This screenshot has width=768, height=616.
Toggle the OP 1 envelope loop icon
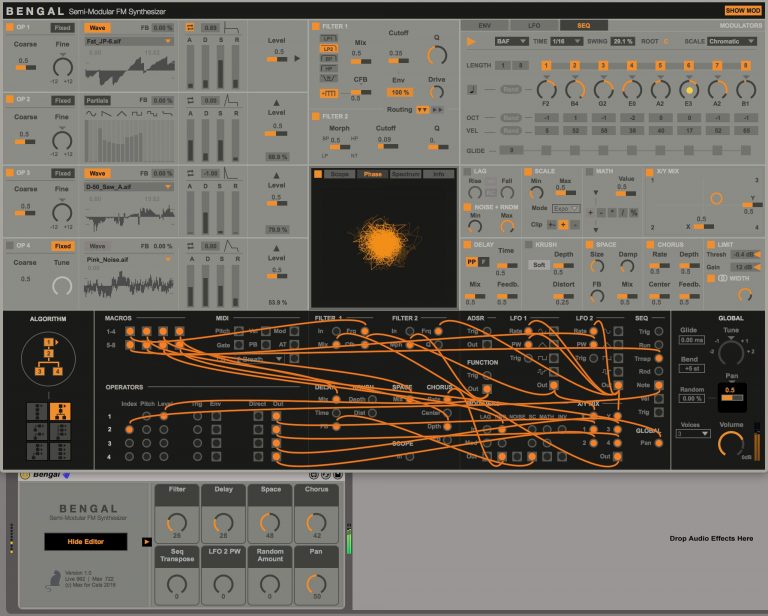(190, 28)
